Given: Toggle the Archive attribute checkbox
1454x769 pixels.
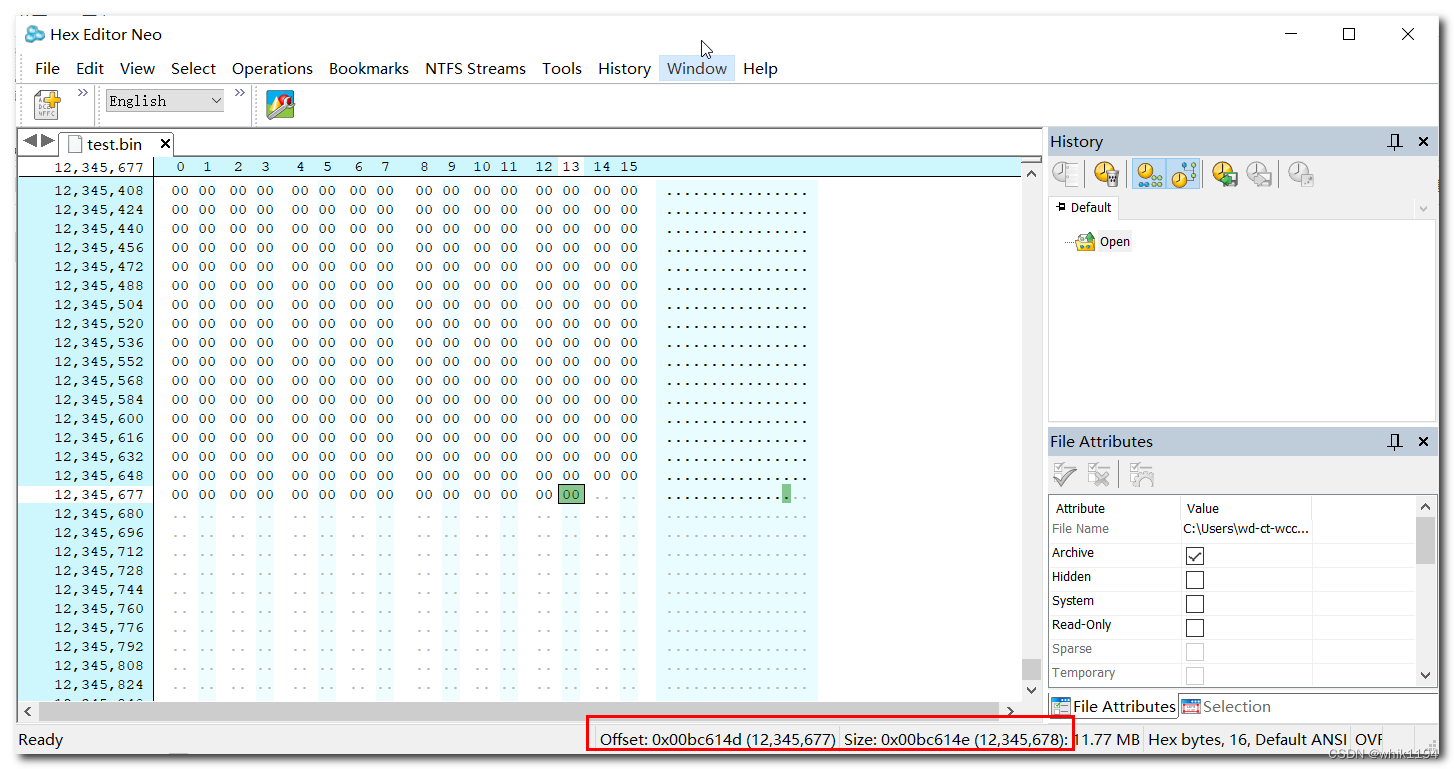Looking at the screenshot, I should pyautogui.click(x=1195, y=555).
